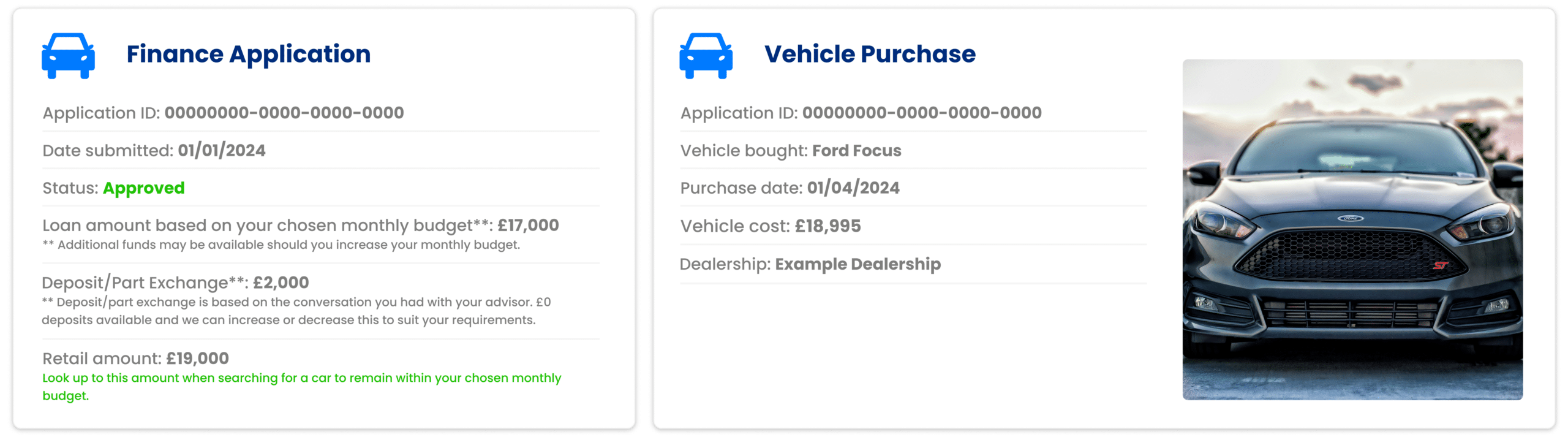The width and height of the screenshot is (1568, 437).
Task: Click the £17,000 loan amount value
Action: tap(527, 226)
